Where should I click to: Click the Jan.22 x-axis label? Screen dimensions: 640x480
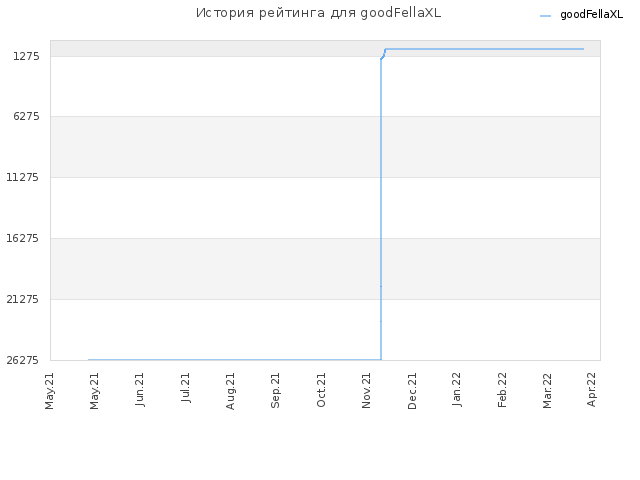pyautogui.click(x=456, y=389)
